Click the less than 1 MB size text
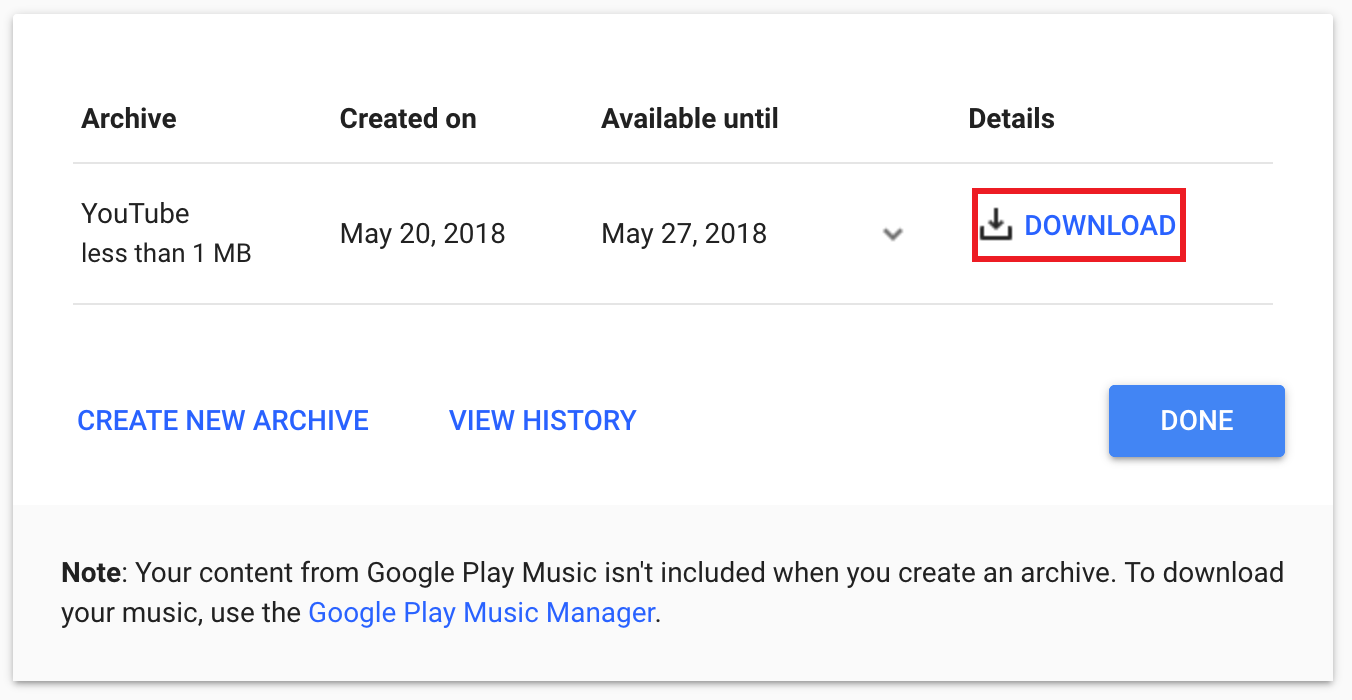The width and height of the screenshot is (1352, 700). (x=166, y=254)
